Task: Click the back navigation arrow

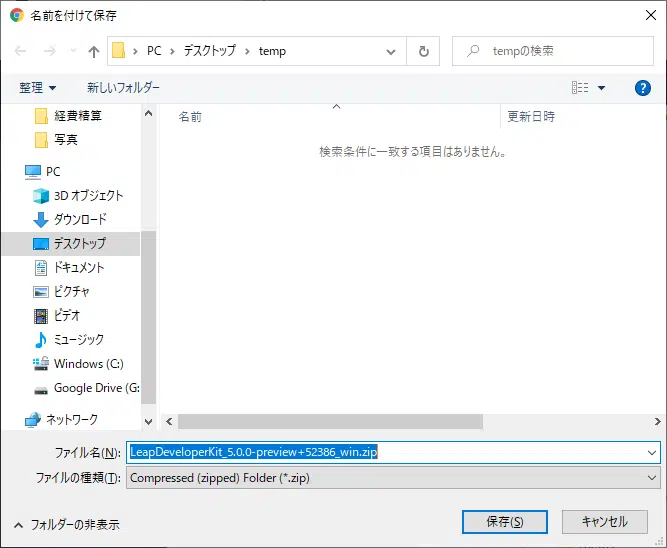Action: coord(21,51)
